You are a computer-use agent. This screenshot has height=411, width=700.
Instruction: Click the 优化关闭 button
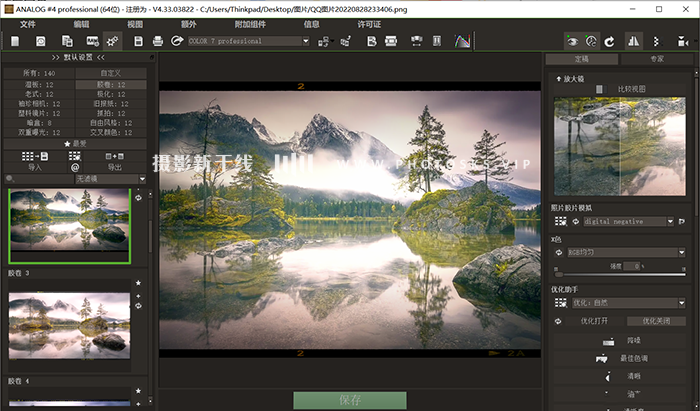656,321
